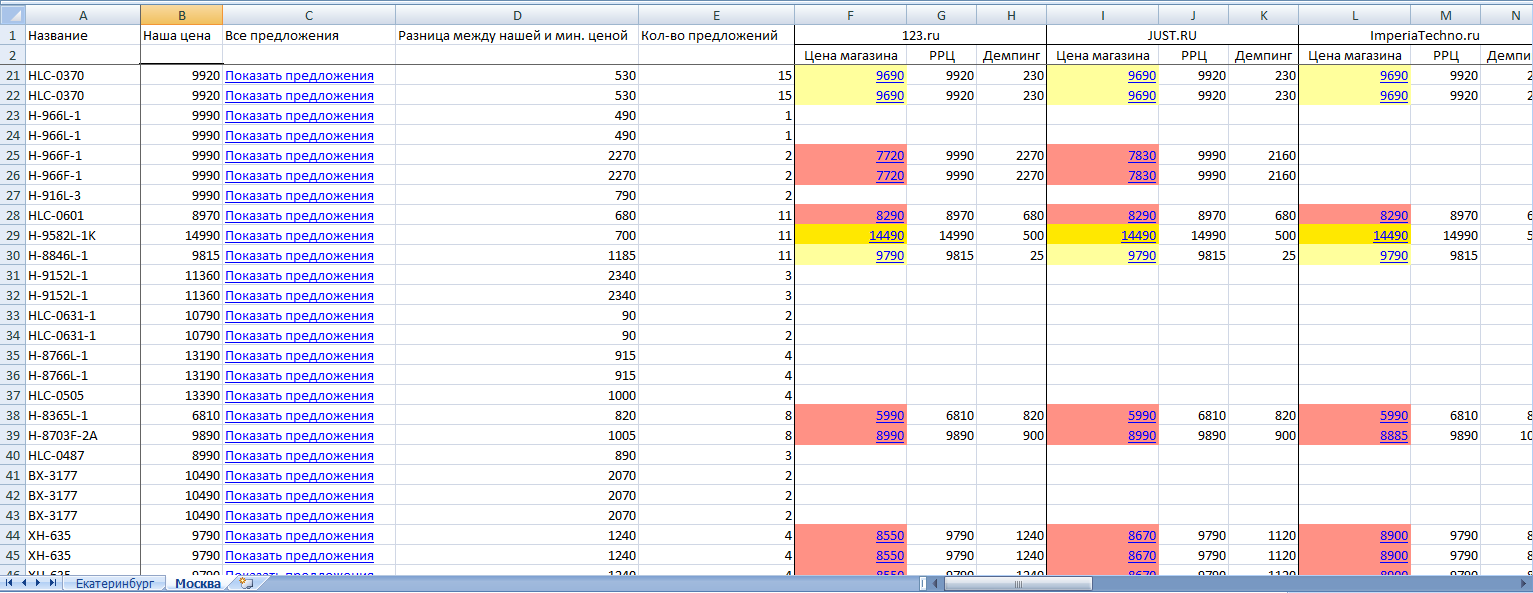This screenshot has width=1533, height=593.
Task: Open 123.ru price link 5990 in row 38
Action: click(x=889, y=416)
